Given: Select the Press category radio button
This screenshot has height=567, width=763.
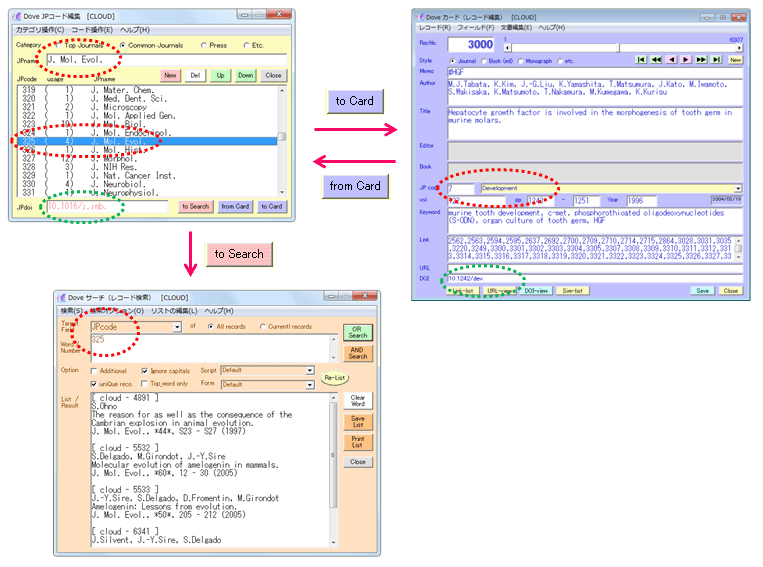Looking at the screenshot, I should click(x=204, y=45).
